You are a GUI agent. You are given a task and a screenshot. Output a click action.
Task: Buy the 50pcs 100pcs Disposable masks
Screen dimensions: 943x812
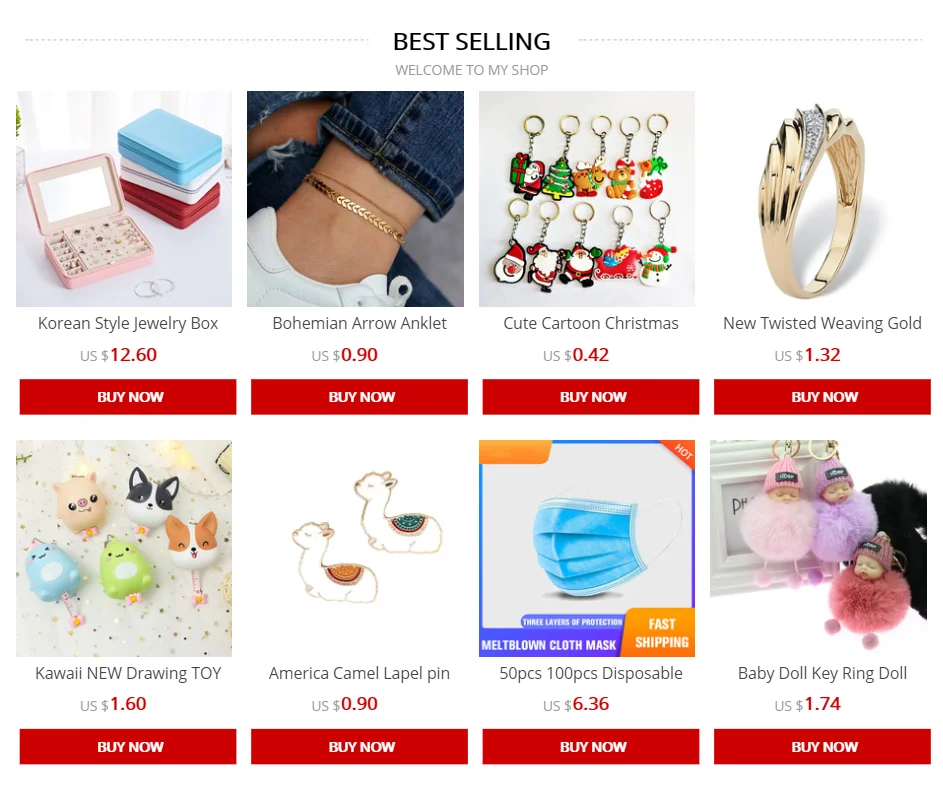[x=591, y=747]
